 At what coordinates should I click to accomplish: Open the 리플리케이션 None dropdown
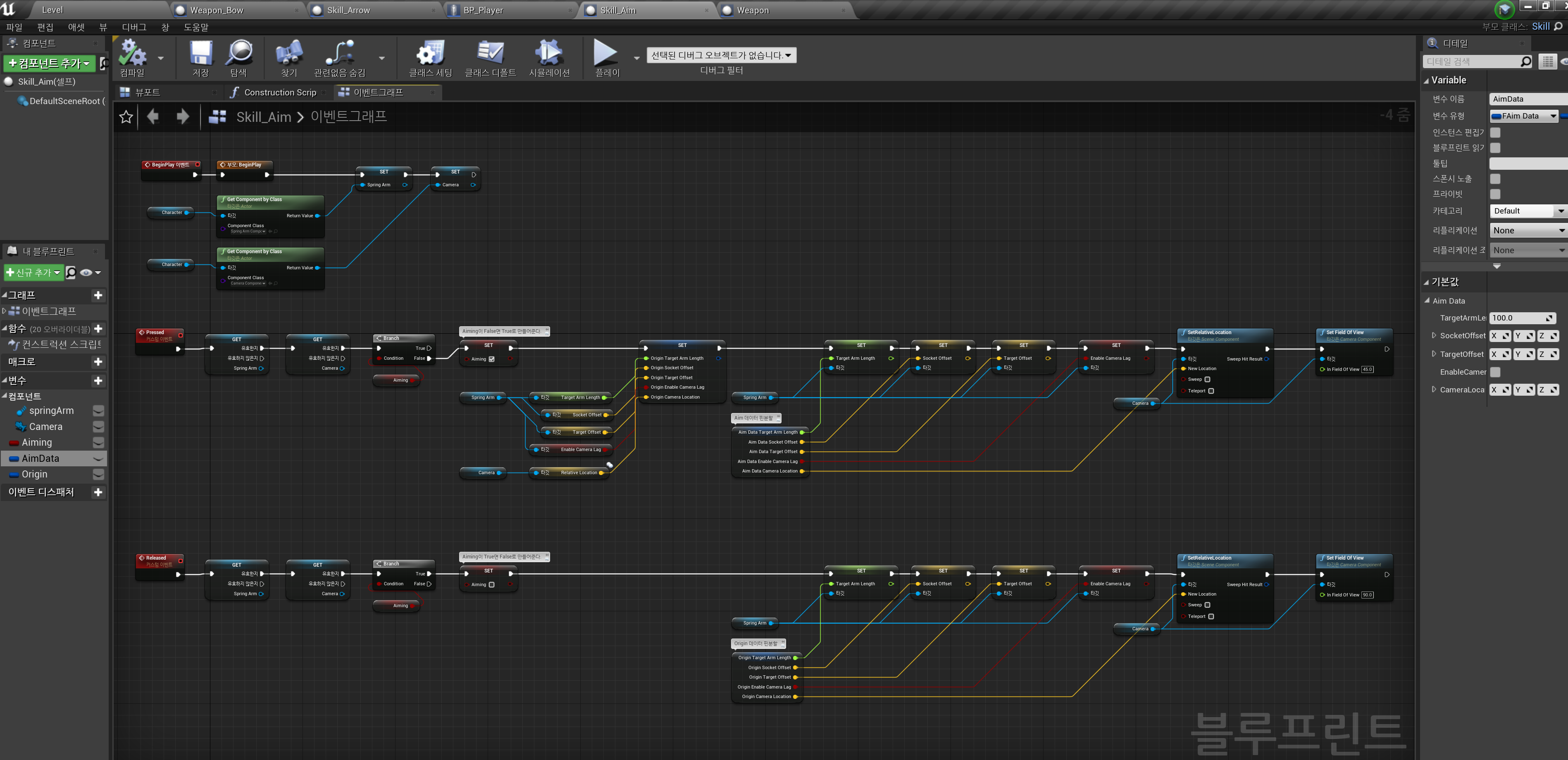tap(1528, 230)
